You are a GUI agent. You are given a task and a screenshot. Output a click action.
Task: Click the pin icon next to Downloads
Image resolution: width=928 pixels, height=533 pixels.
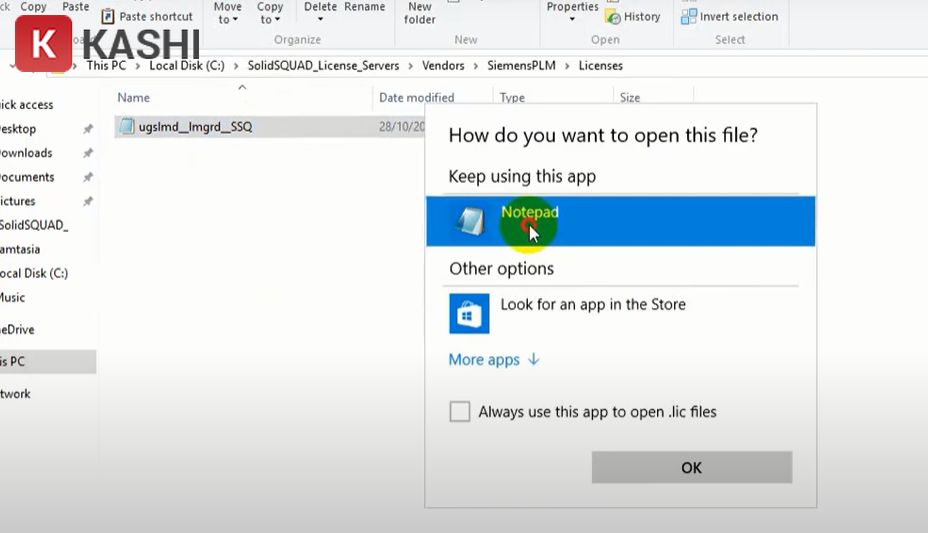[88, 153]
